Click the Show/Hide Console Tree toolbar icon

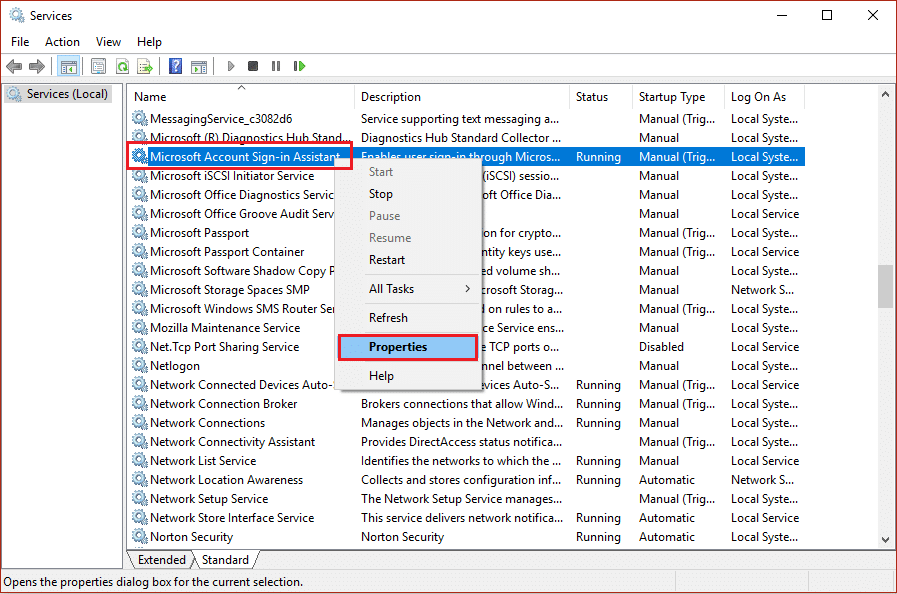tap(68, 66)
